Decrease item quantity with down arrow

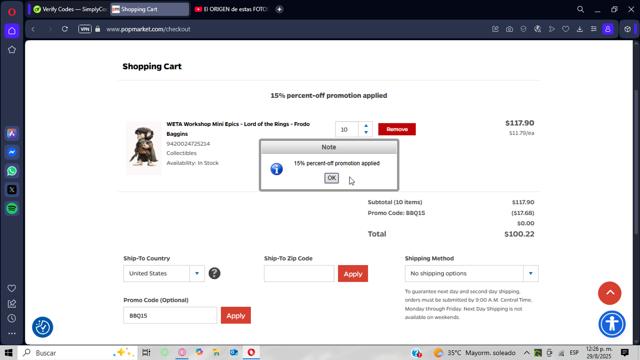click(x=366, y=132)
